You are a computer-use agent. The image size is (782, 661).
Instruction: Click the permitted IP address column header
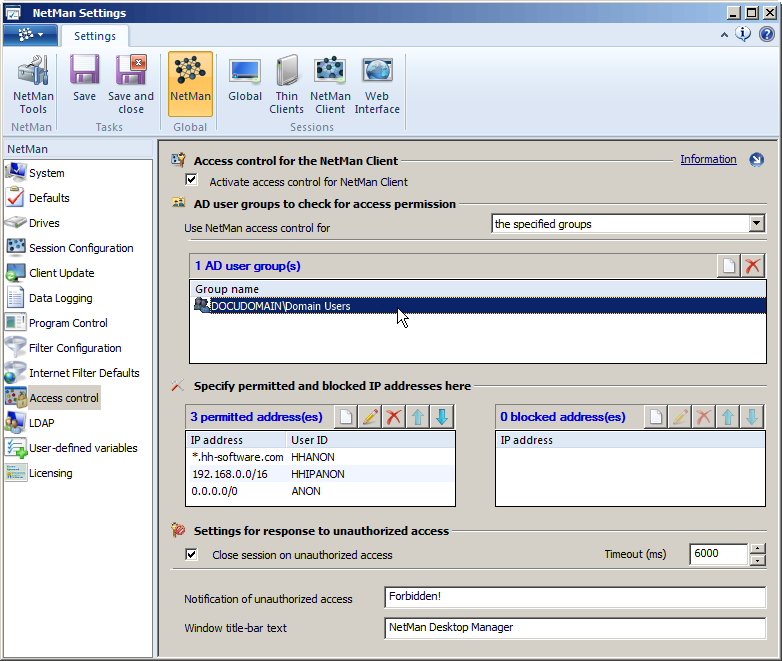tap(236, 440)
